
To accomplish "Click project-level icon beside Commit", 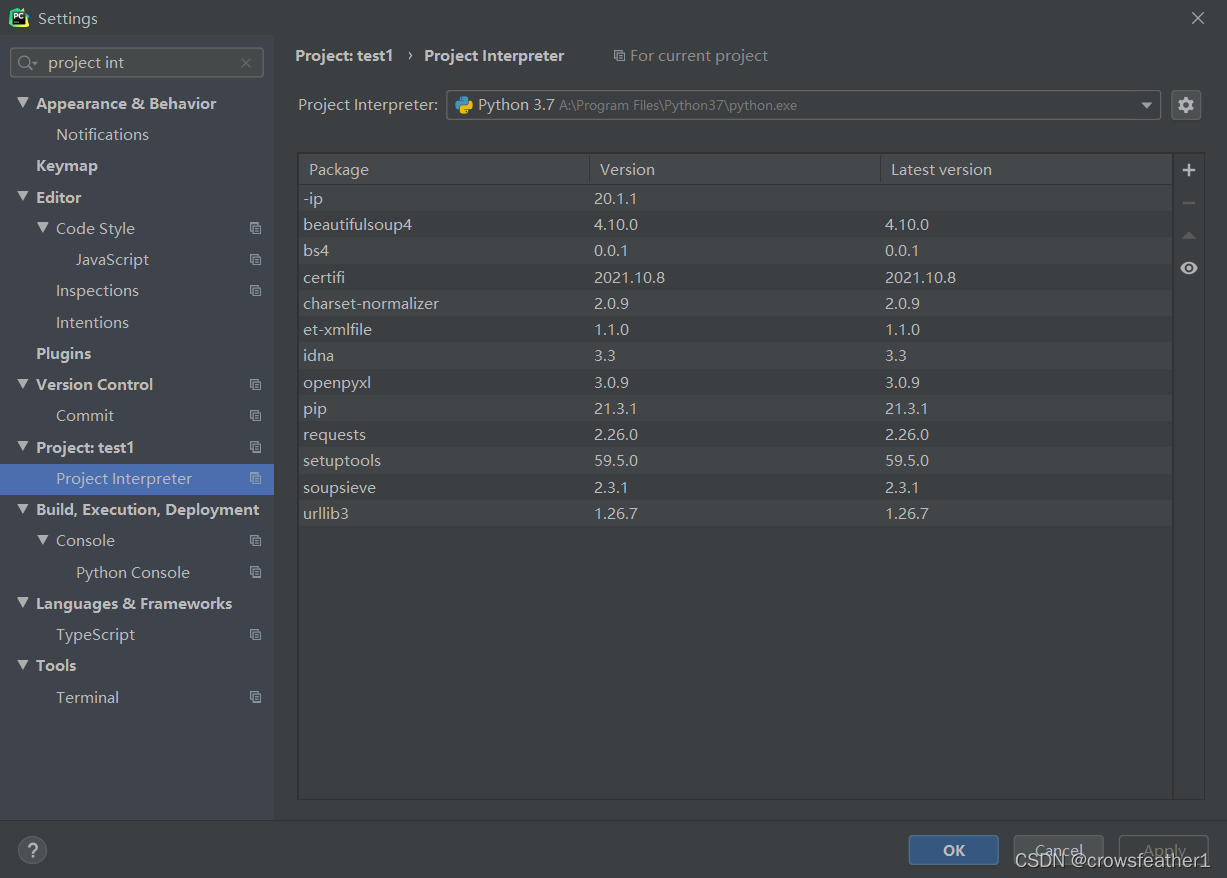I will (255, 416).
